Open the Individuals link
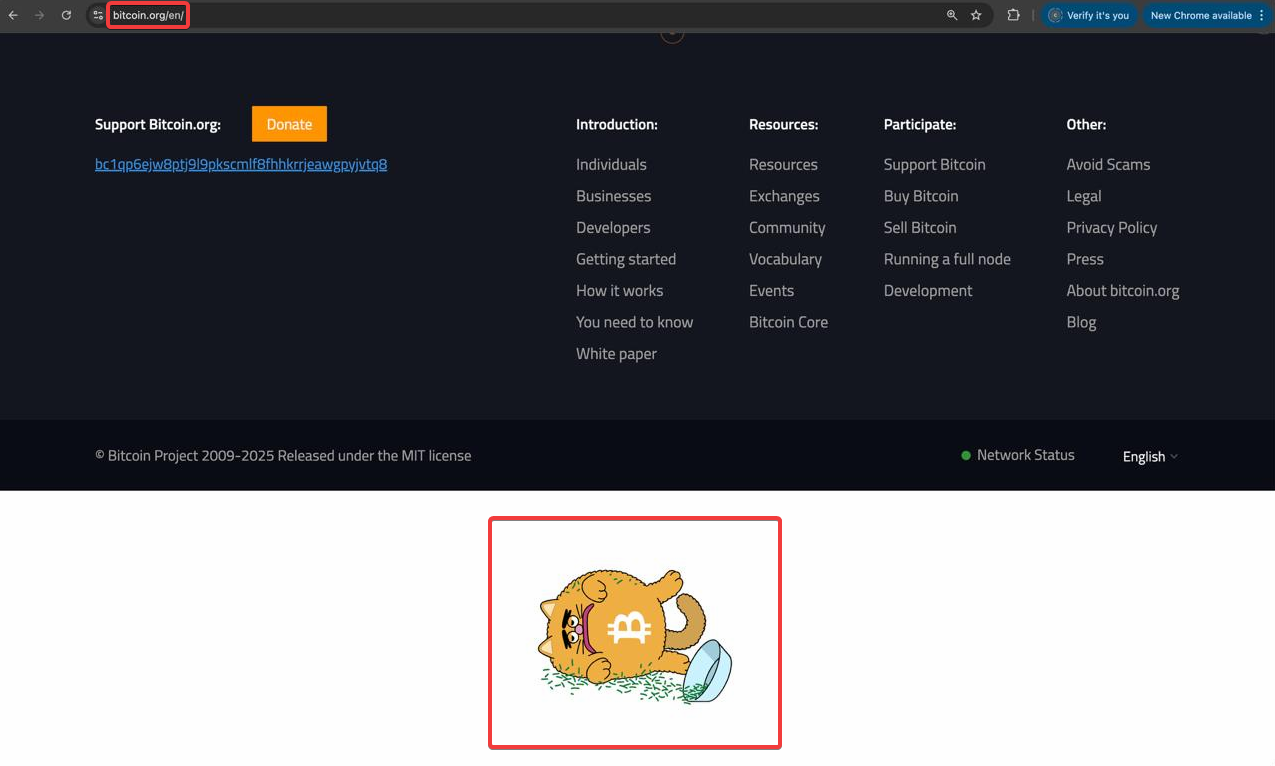 611,164
